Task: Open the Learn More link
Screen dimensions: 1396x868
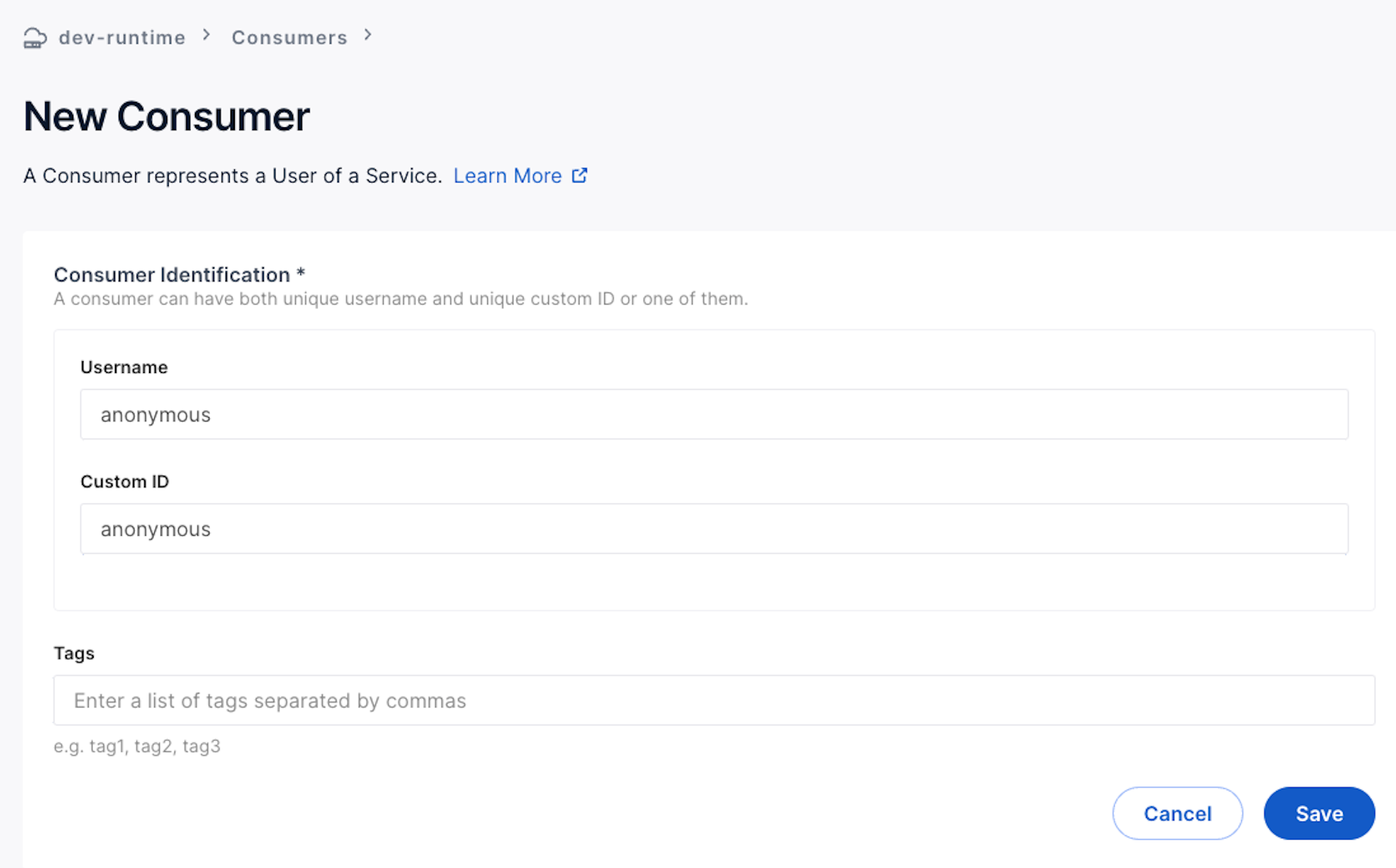Action: pyautogui.click(x=508, y=176)
